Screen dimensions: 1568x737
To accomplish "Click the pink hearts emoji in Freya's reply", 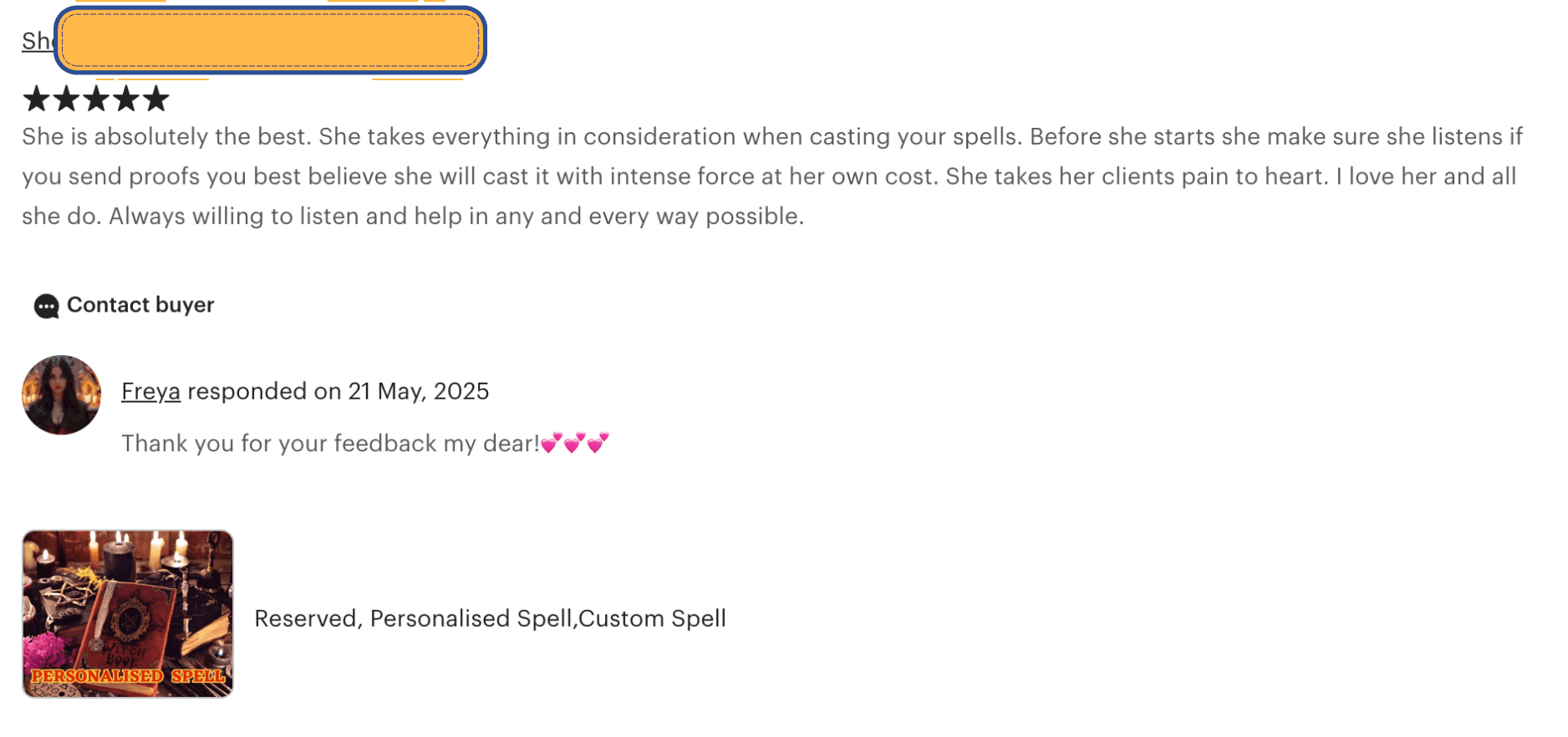I will pos(575,443).
